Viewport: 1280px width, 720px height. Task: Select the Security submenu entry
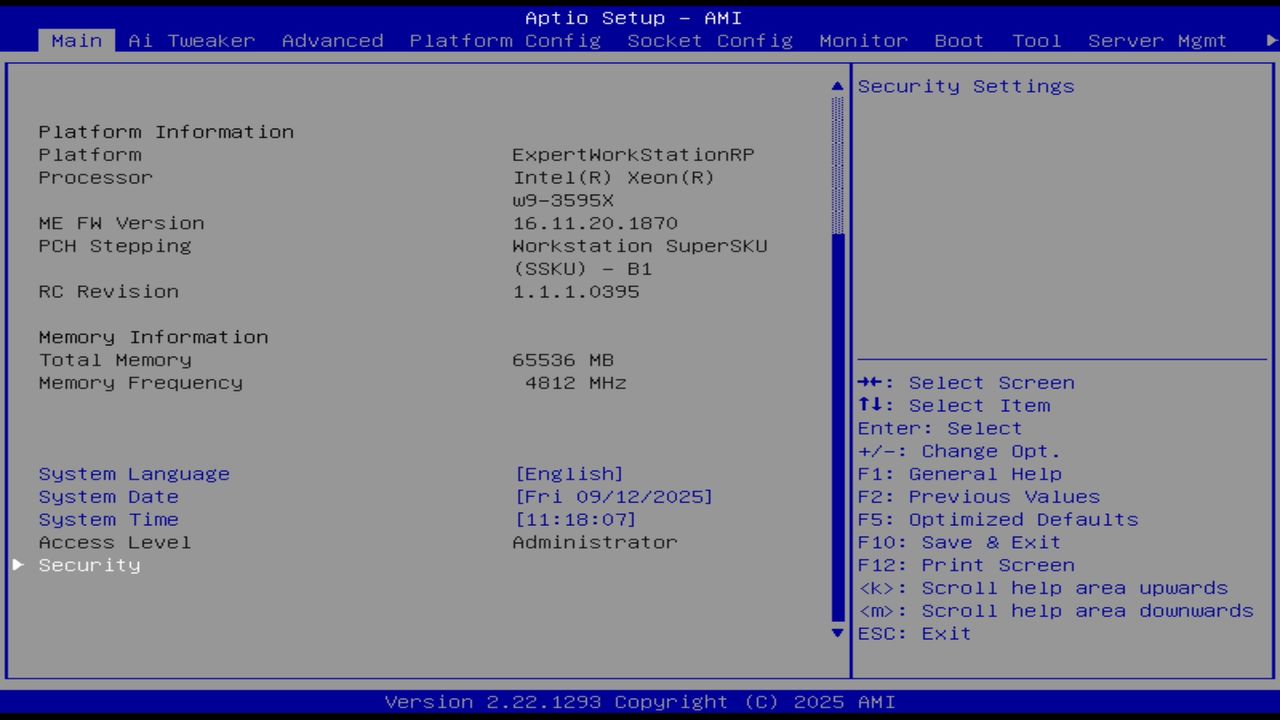[89, 565]
